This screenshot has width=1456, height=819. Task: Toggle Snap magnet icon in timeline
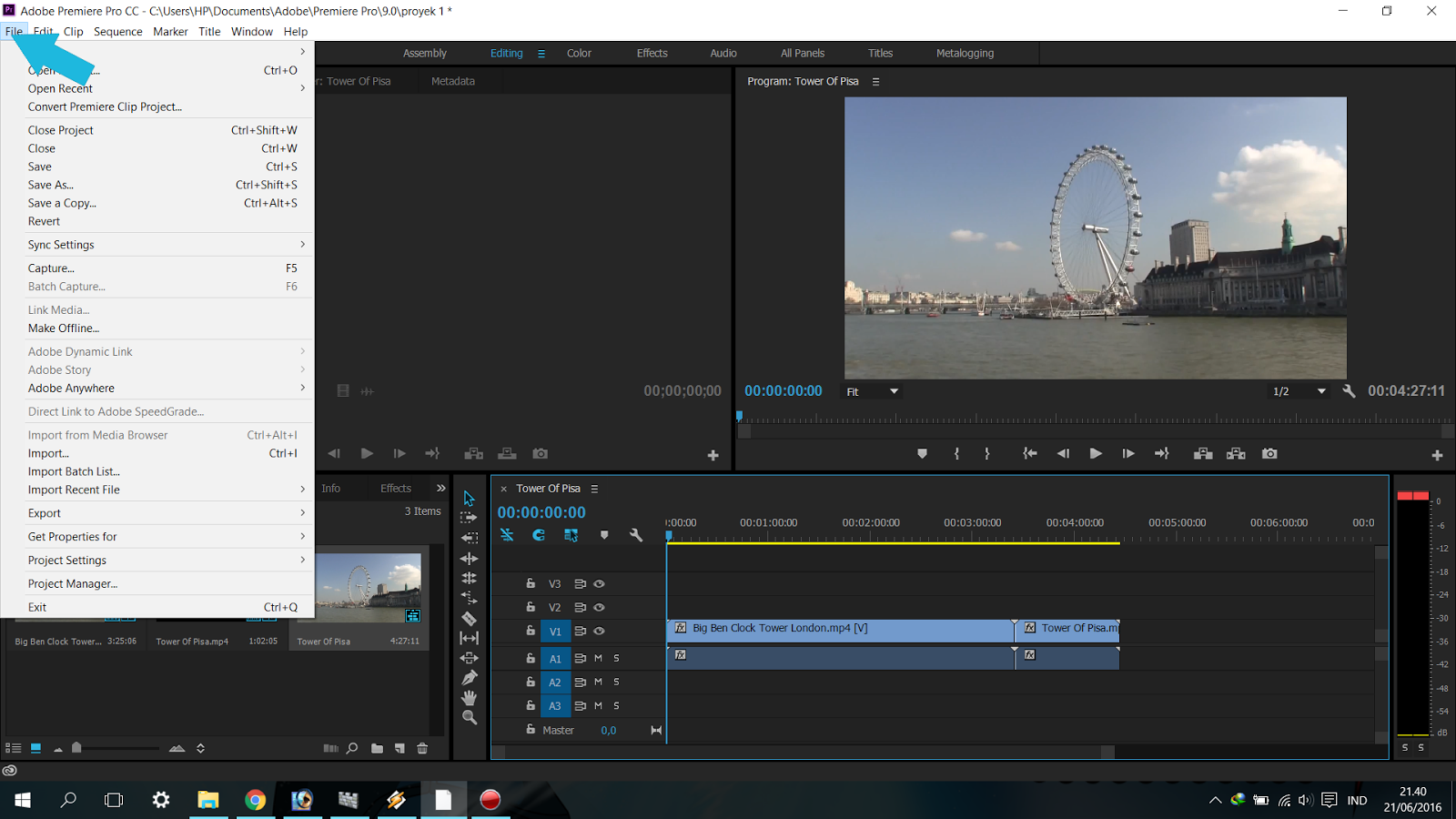click(539, 535)
